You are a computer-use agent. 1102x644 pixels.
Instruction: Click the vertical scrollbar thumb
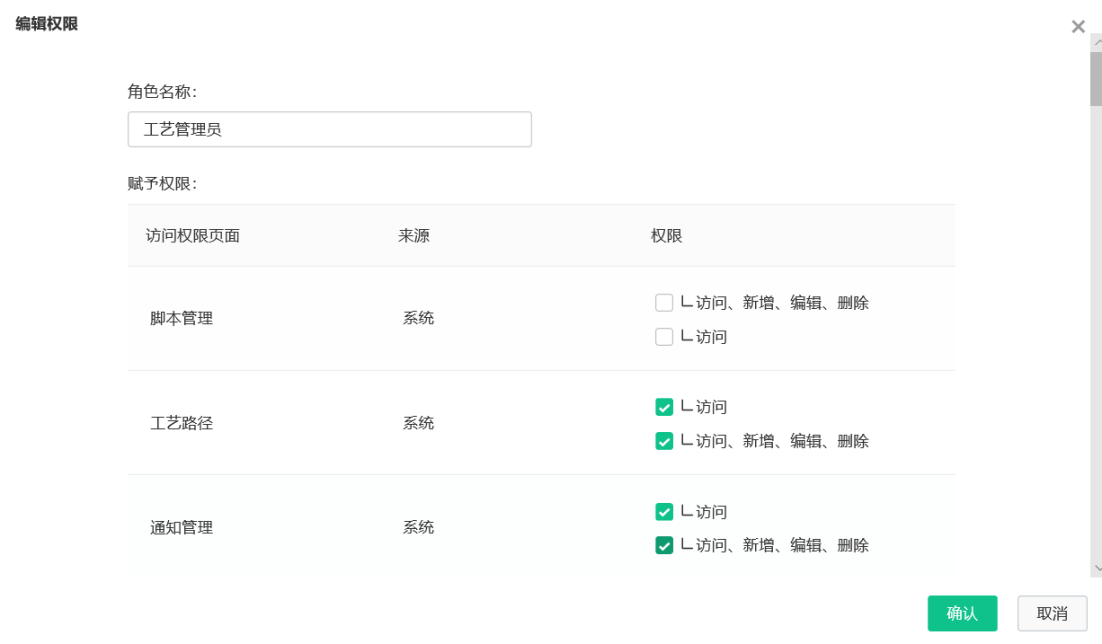pyautogui.click(x=1096, y=79)
